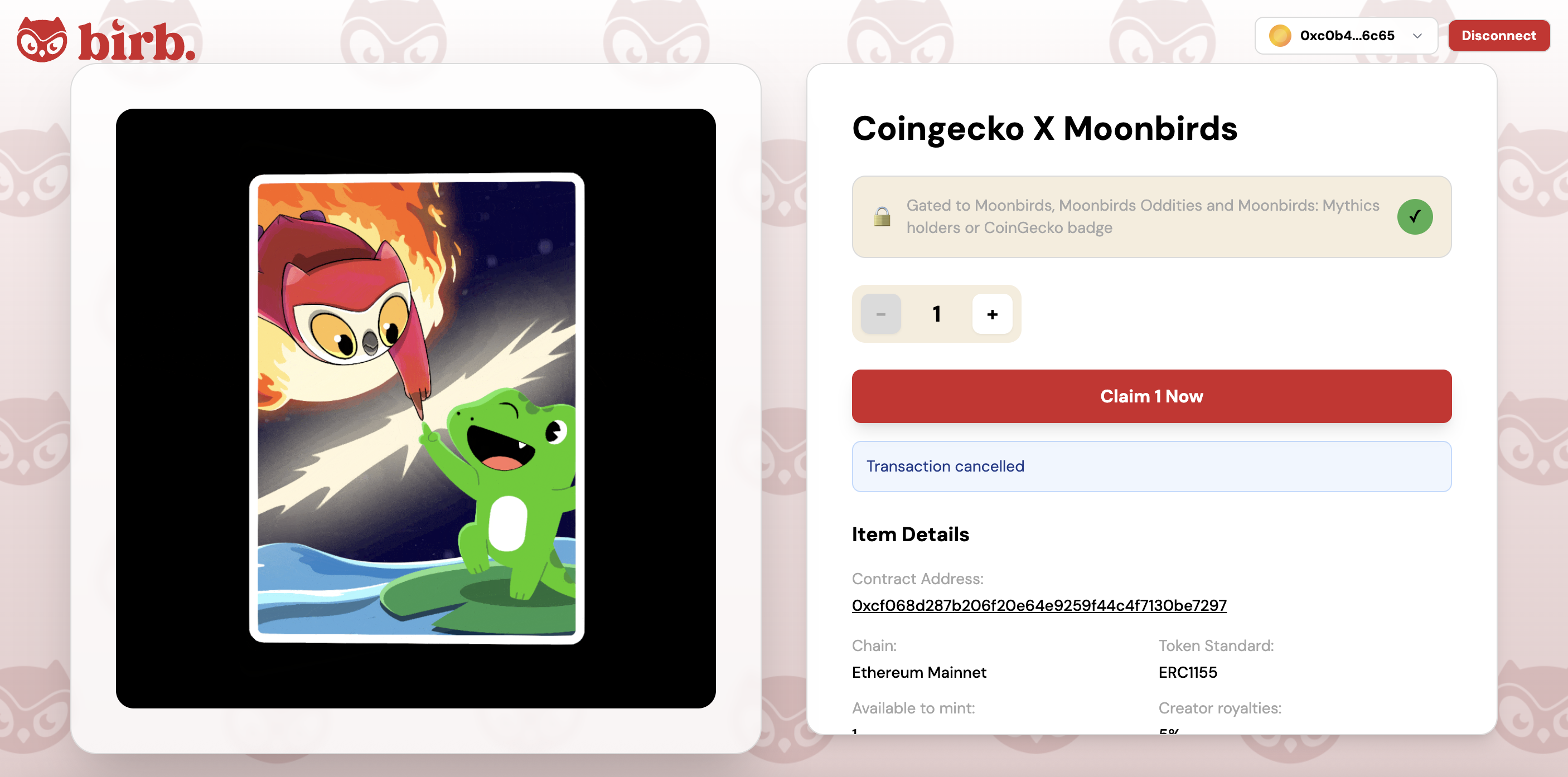Click the orange wallet avatar icon
Screen dimensions: 1568x777
click(x=1280, y=36)
